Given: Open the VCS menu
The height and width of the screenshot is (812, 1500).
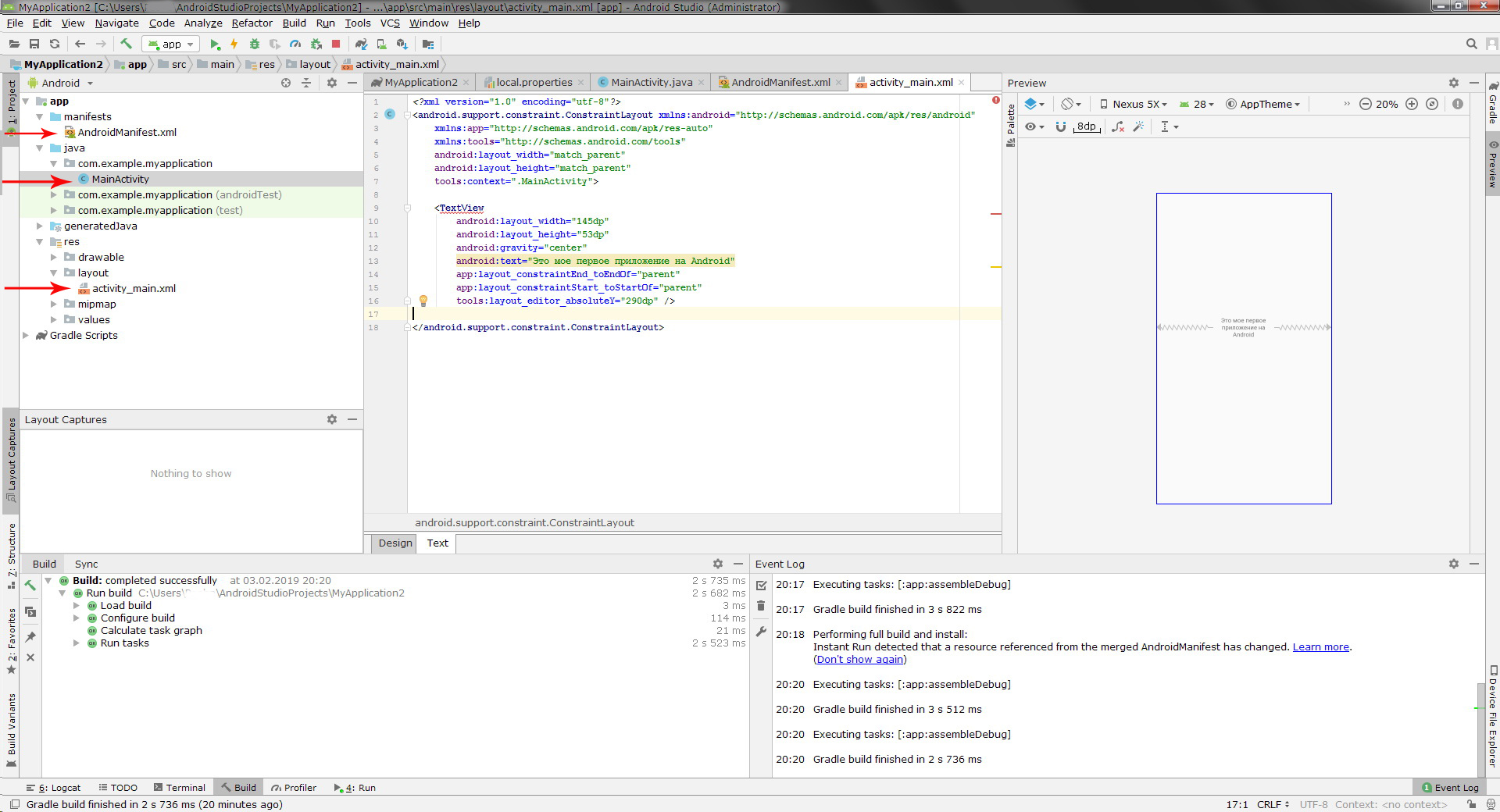Looking at the screenshot, I should [x=390, y=23].
